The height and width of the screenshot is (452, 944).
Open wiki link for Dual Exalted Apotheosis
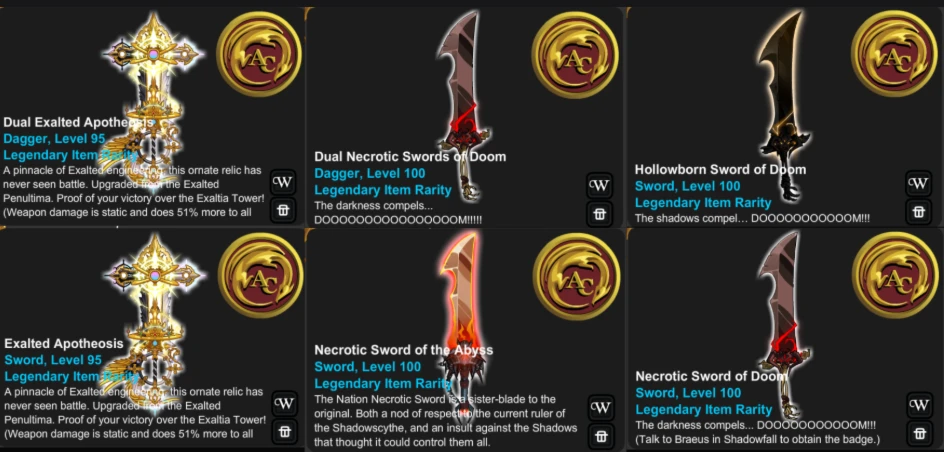coord(283,182)
